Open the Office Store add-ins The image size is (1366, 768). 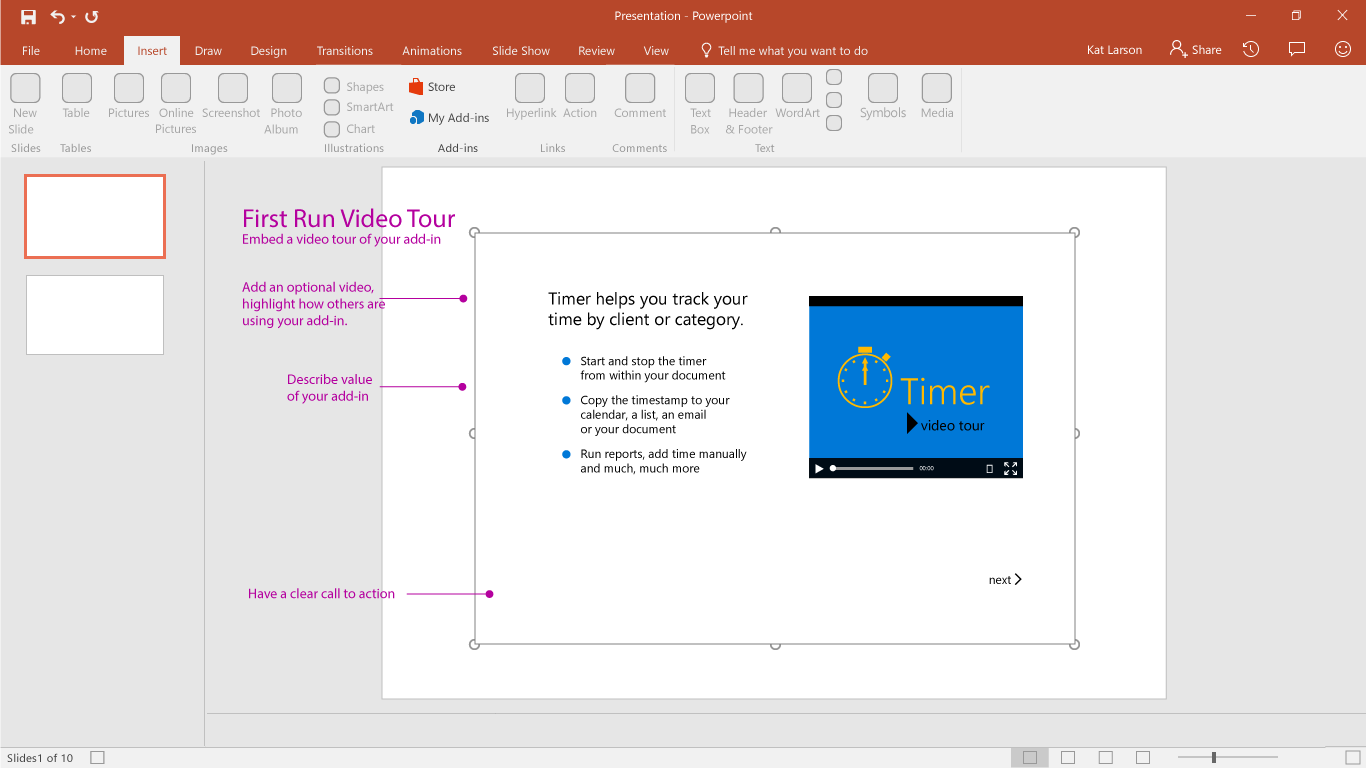point(432,87)
